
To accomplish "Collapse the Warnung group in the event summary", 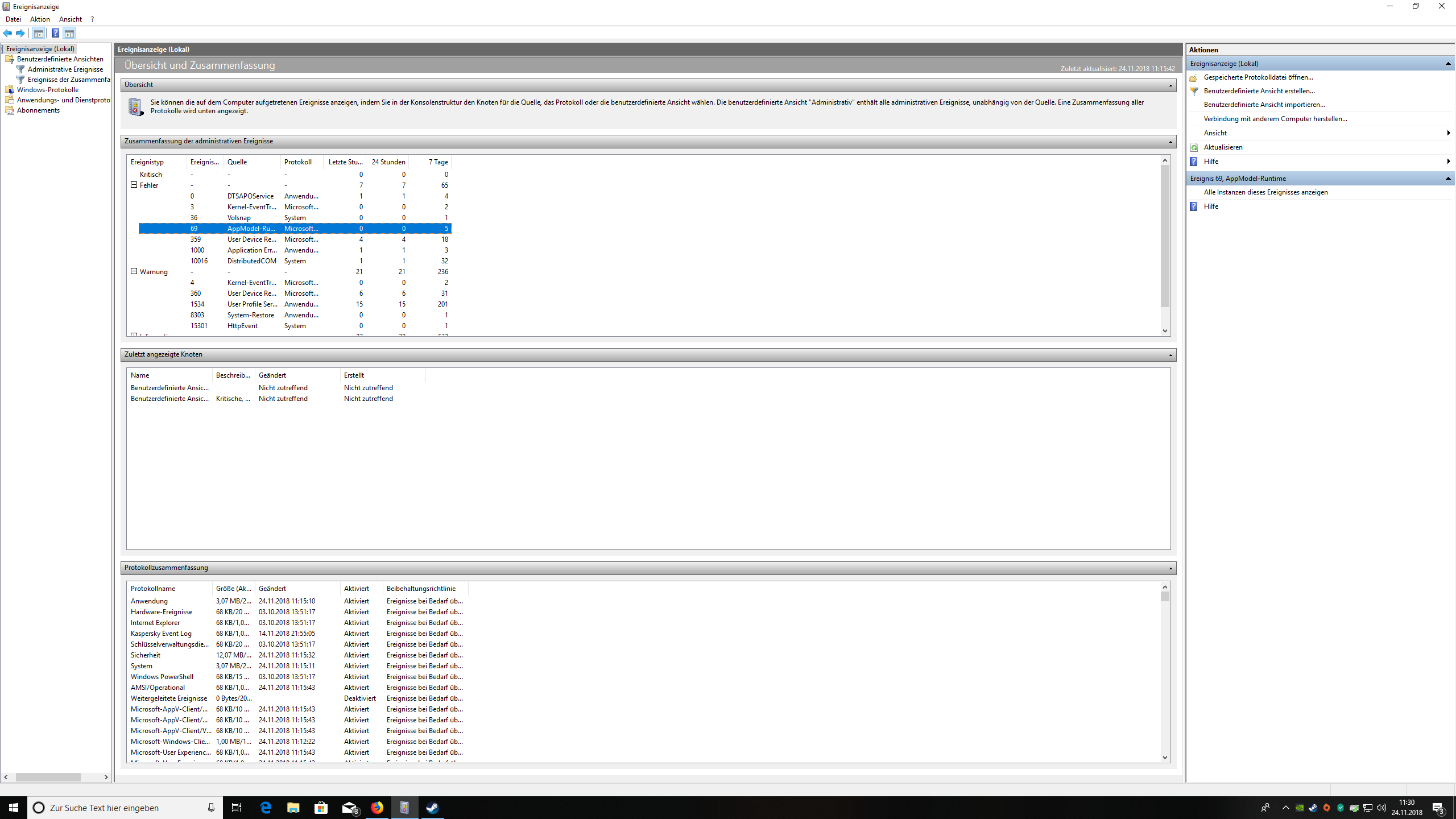I will pos(134,271).
